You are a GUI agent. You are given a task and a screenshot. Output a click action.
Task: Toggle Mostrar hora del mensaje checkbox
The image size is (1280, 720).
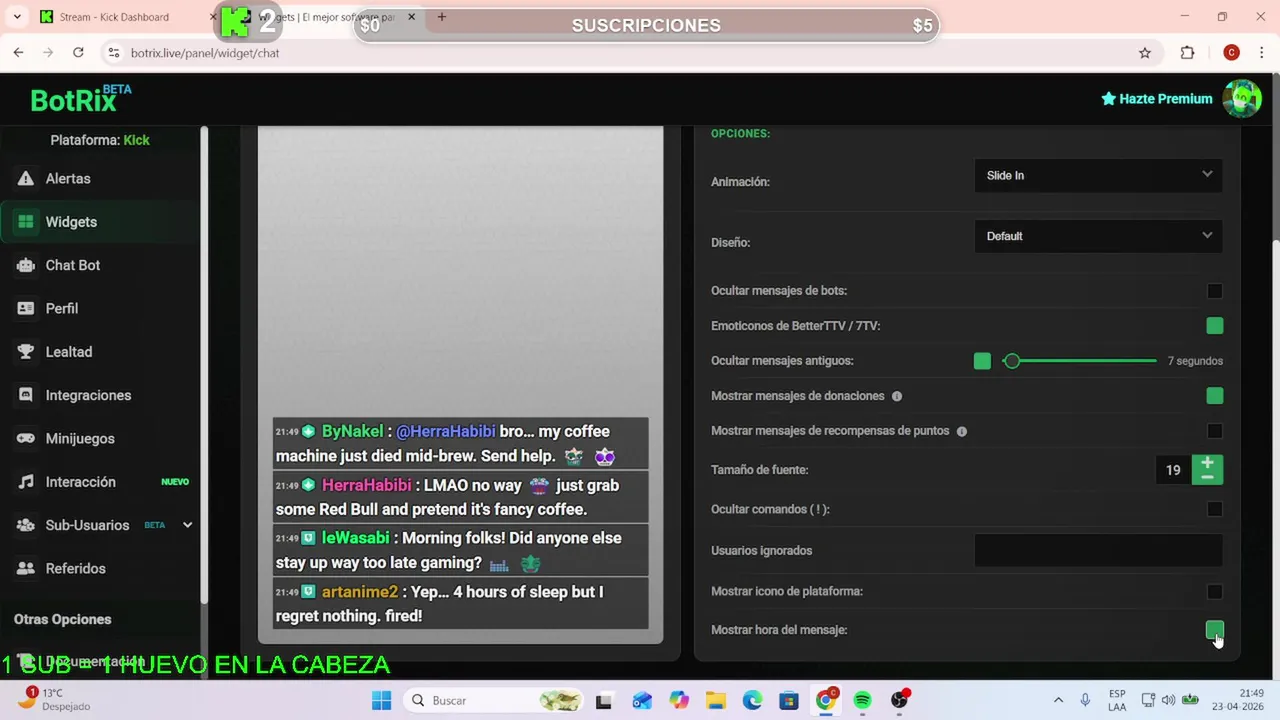coord(1214,630)
